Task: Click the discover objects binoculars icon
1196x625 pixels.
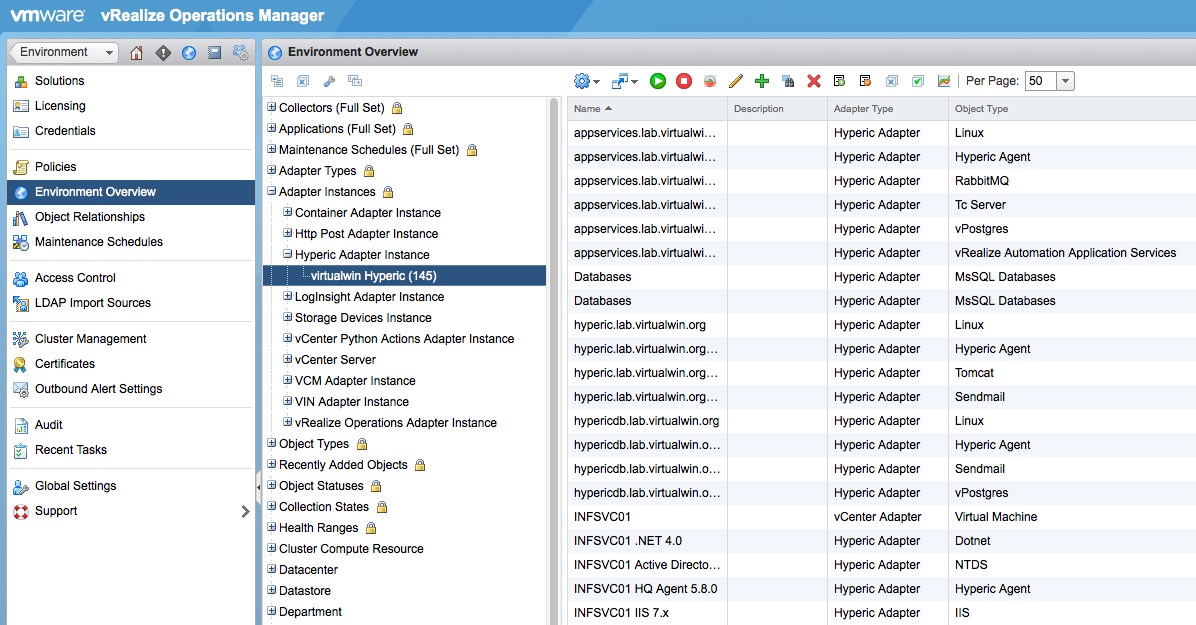Action: (x=788, y=81)
